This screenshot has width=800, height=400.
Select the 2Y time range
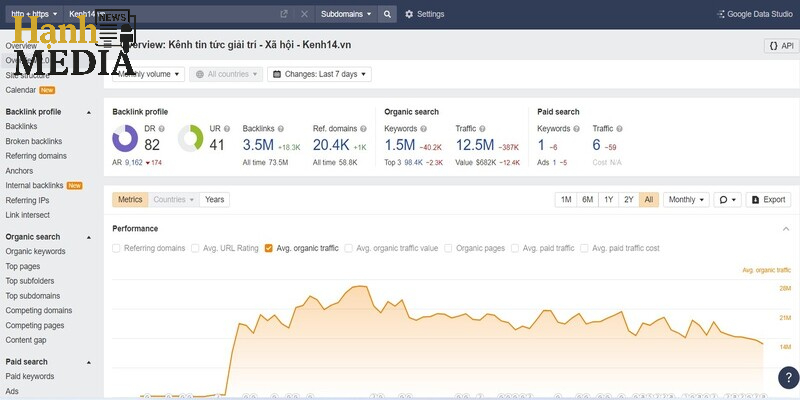coord(629,199)
